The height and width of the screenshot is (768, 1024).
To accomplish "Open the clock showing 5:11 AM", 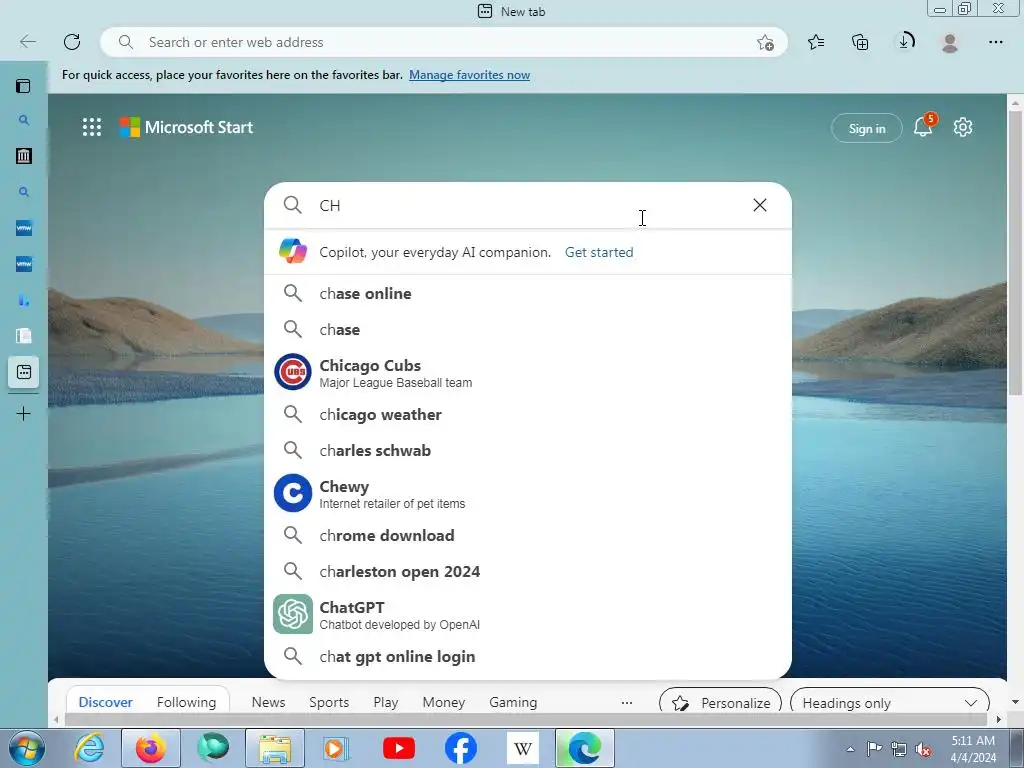I will tap(973, 749).
